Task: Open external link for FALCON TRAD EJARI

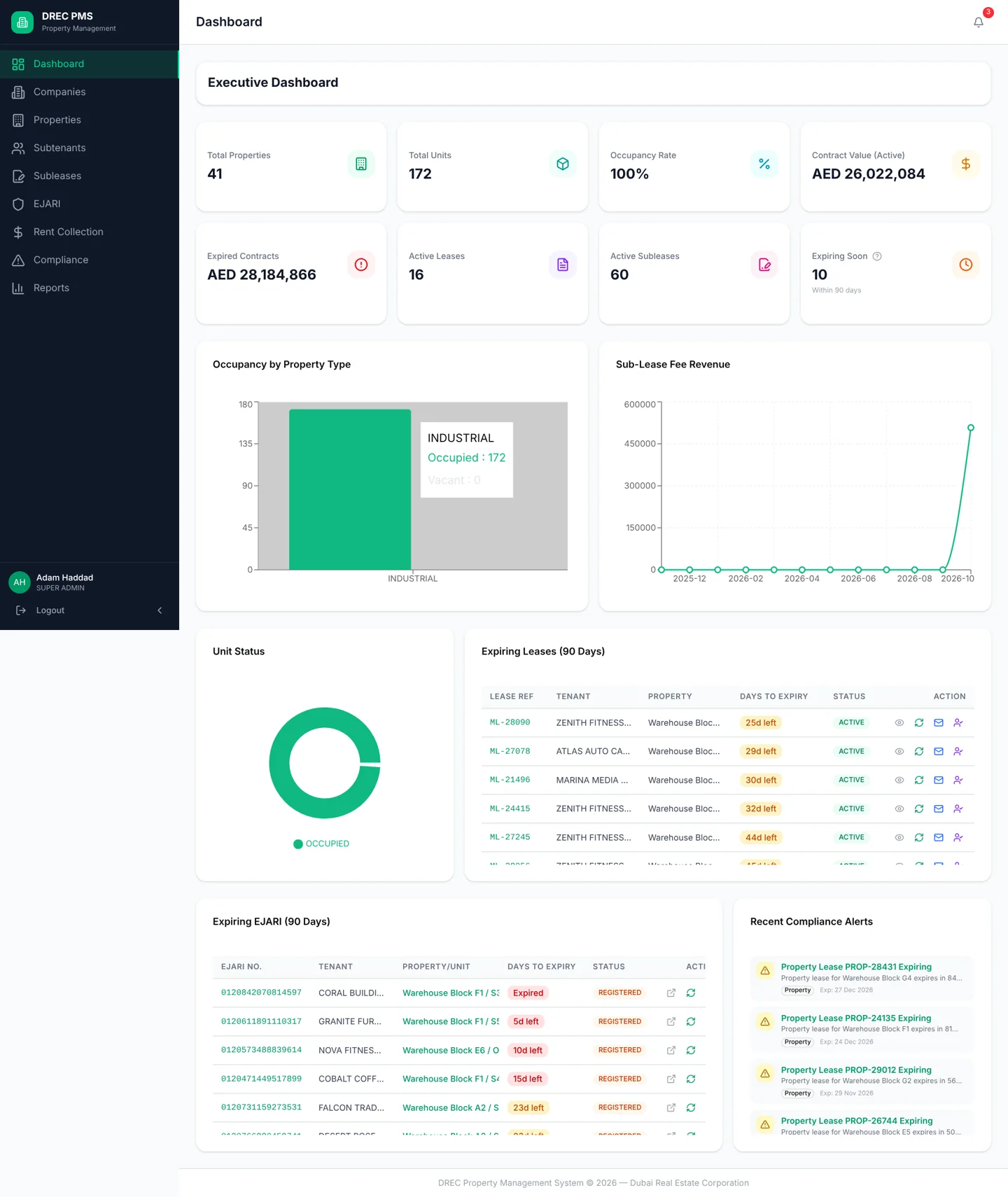Action: click(671, 1108)
